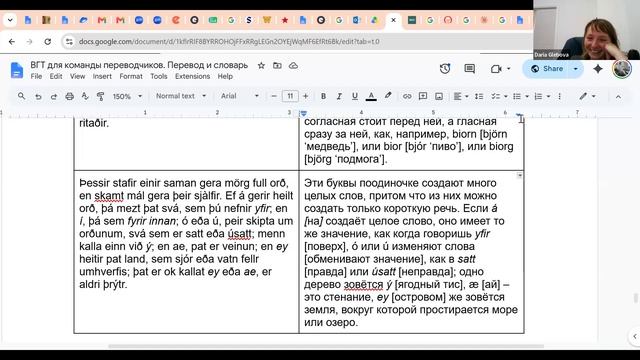640x360 pixels.
Task: Open text alignment options
Action: [461, 96]
